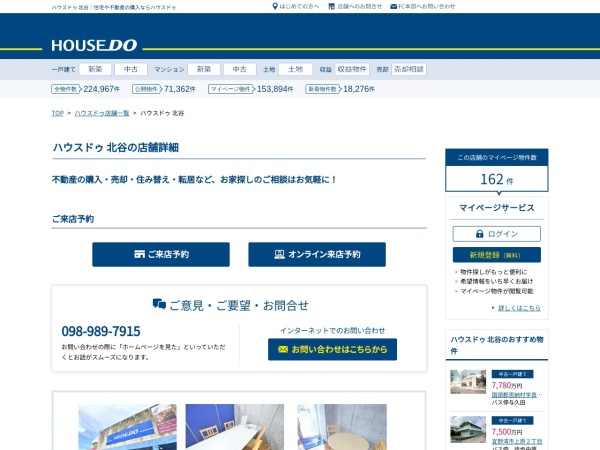Viewport: 600px width, 450px height.
Task: Click the HOUSEDO logo
Action: (94, 46)
